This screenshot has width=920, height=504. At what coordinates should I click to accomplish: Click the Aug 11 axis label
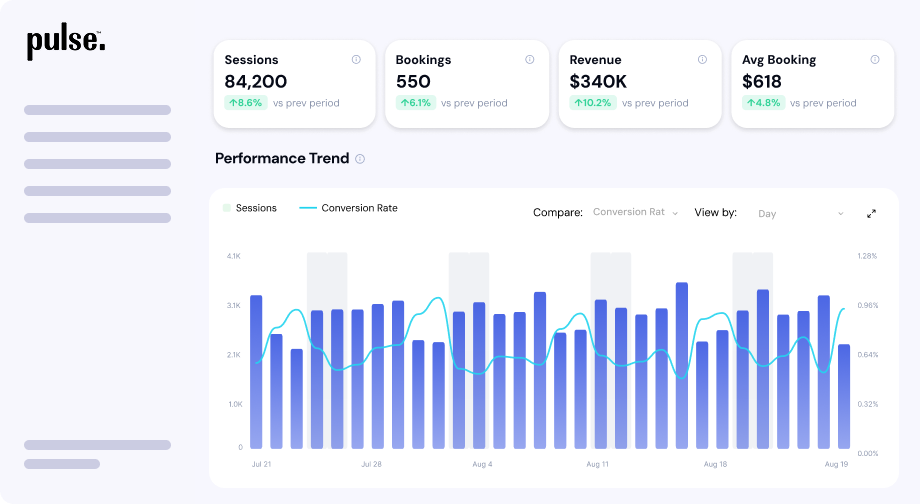click(x=597, y=464)
